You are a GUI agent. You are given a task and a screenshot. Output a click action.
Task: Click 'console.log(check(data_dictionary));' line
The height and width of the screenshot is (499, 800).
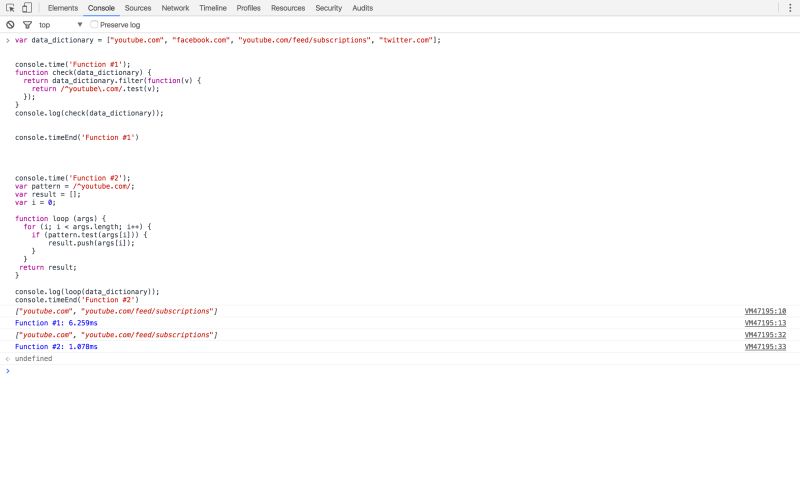pyautogui.click(x=89, y=113)
